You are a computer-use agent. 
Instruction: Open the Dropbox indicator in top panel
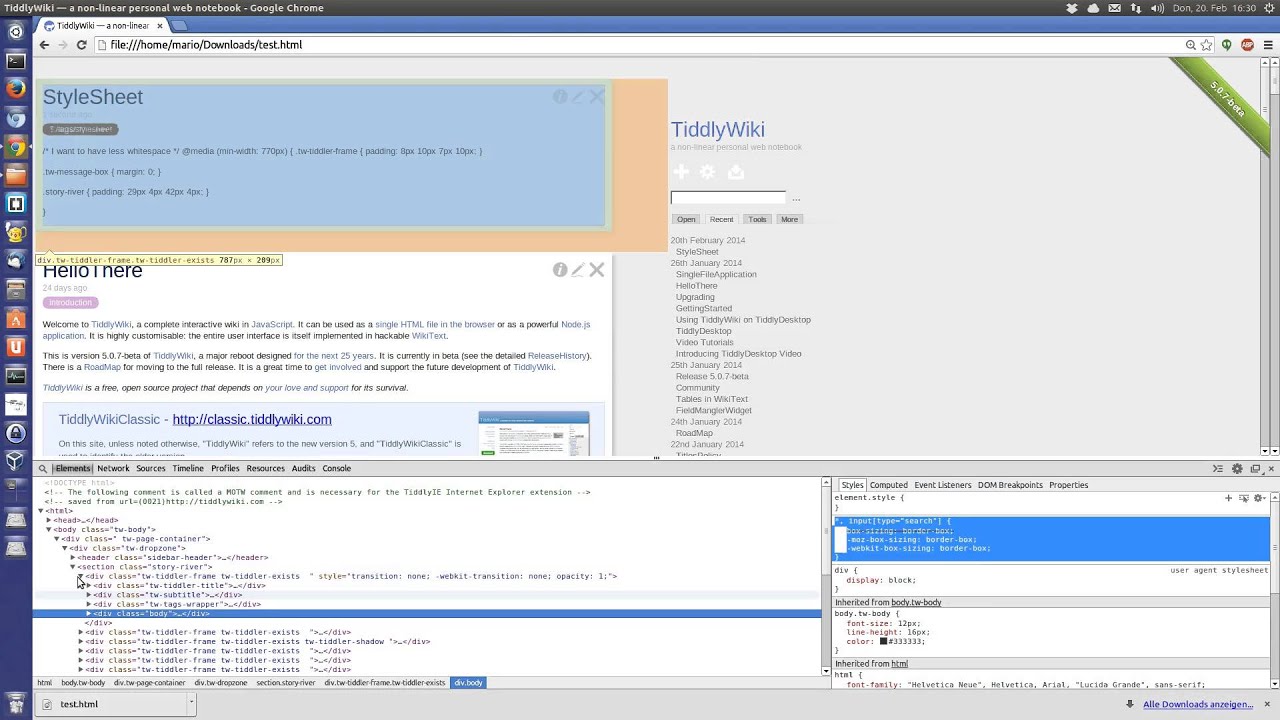pos(1072,8)
